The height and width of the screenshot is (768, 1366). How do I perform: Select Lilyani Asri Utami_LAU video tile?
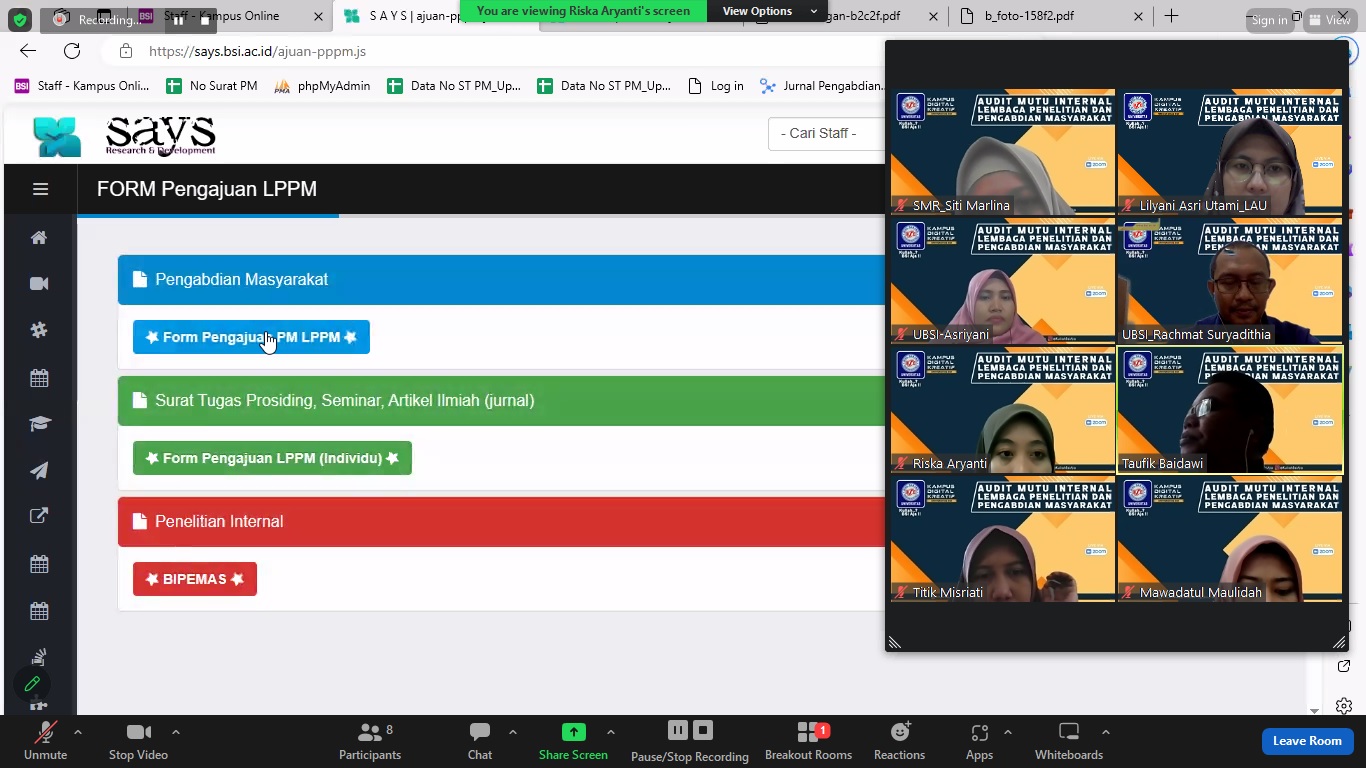coord(1229,152)
